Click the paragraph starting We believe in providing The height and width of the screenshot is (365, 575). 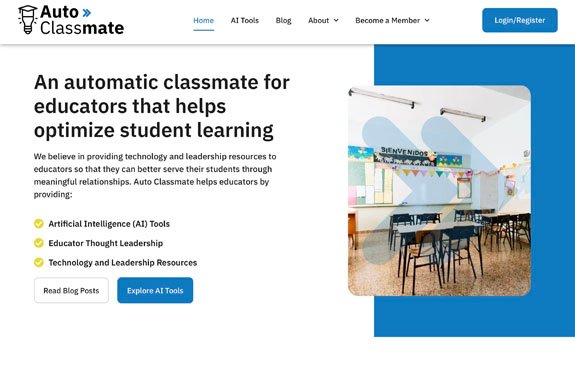tap(155, 175)
